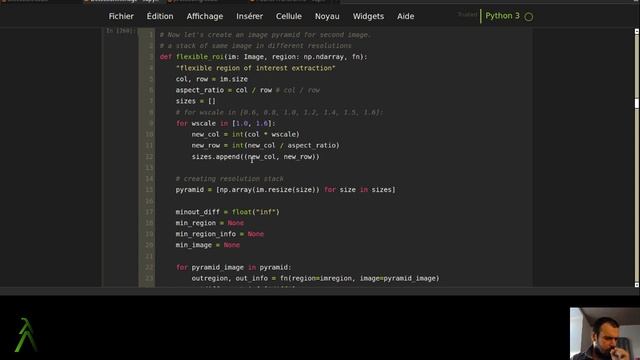The image size is (640, 360).
Task: Click the 'min_image = None' line
Action: pyautogui.click(x=207, y=245)
